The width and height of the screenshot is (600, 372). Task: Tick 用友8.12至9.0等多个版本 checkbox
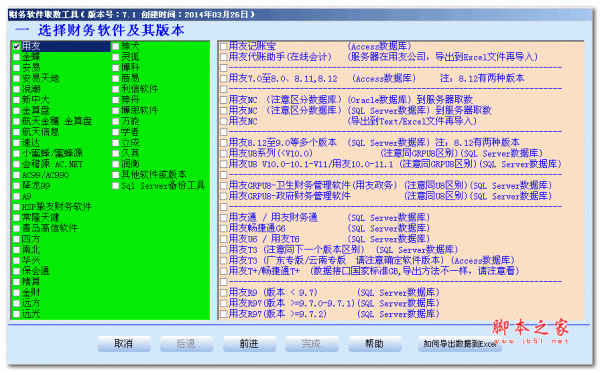(x=224, y=143)
